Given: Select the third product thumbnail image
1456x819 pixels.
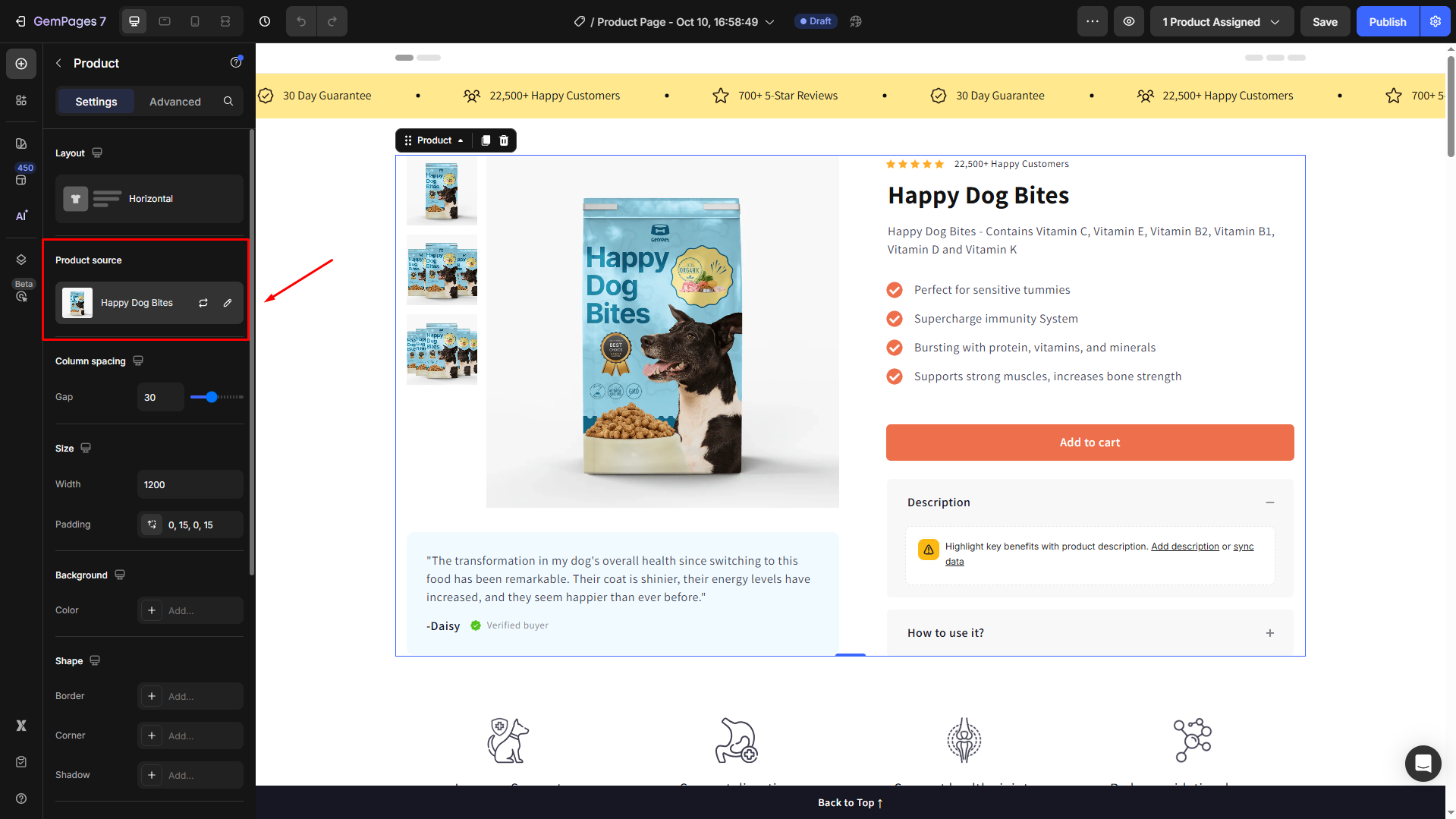Looking at the screenshot, I should click(442, 349).
